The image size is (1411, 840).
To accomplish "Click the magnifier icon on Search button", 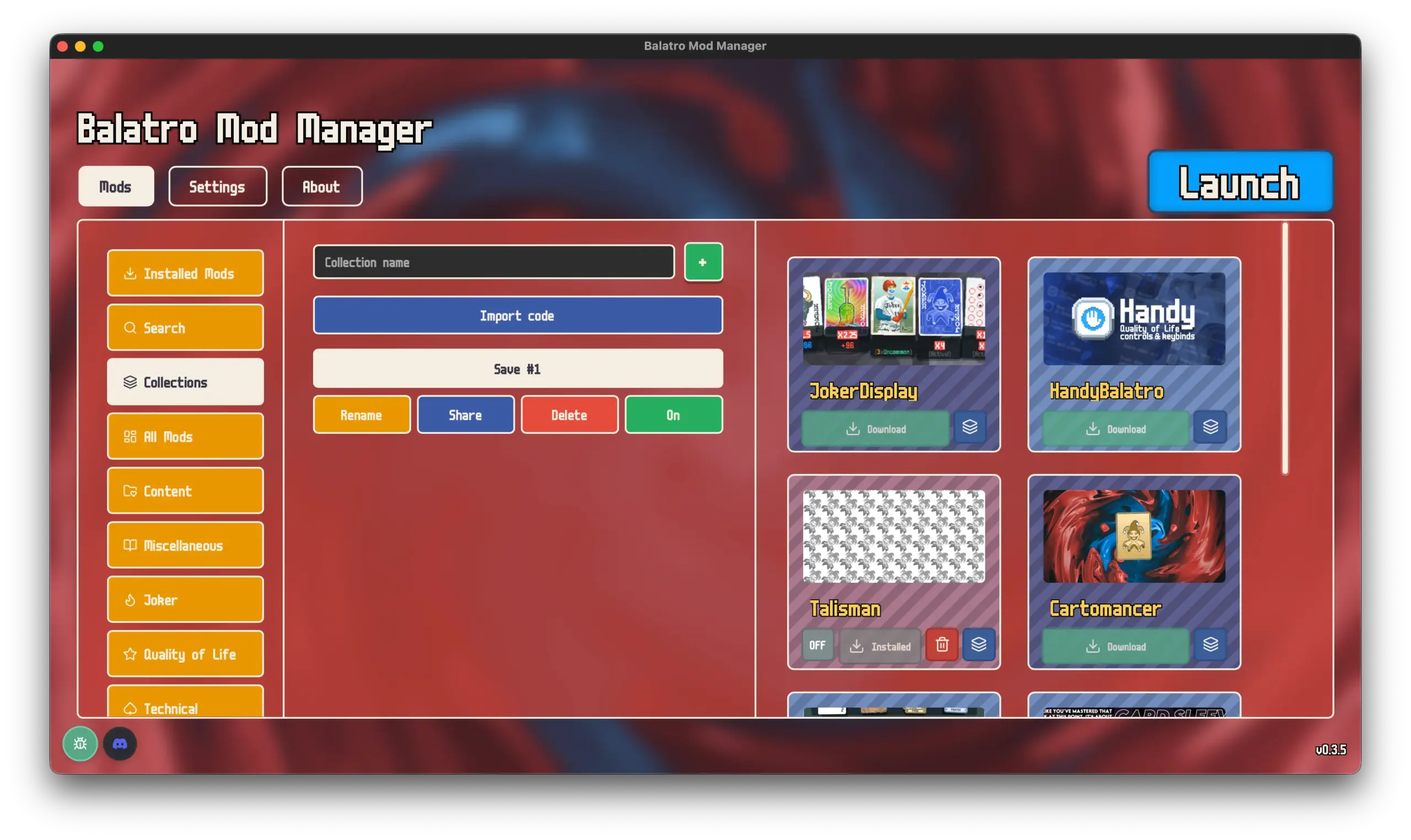I will (x=130, y=327).
